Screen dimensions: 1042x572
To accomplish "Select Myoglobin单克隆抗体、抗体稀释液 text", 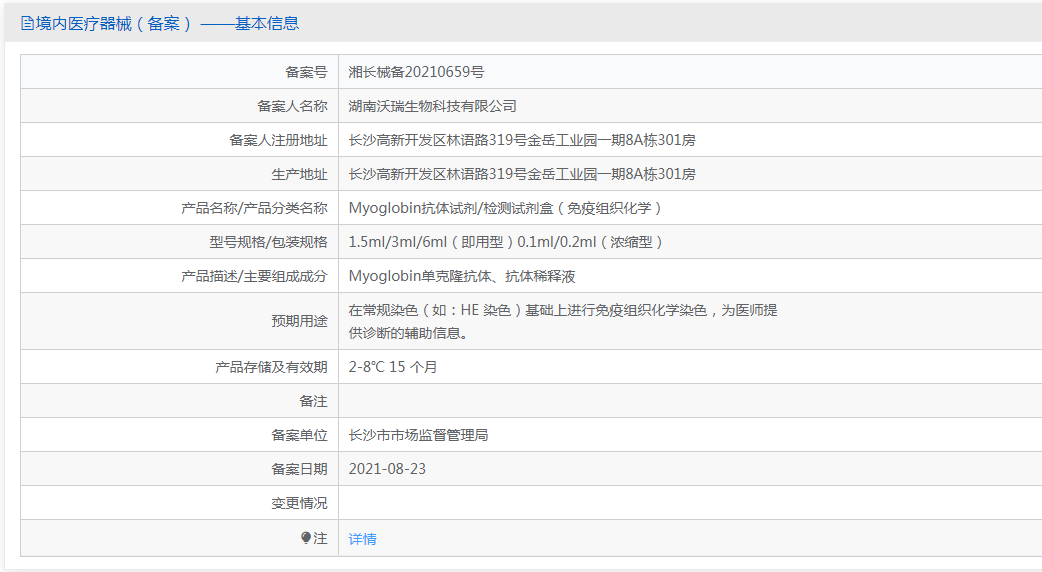I will (462, 276).
